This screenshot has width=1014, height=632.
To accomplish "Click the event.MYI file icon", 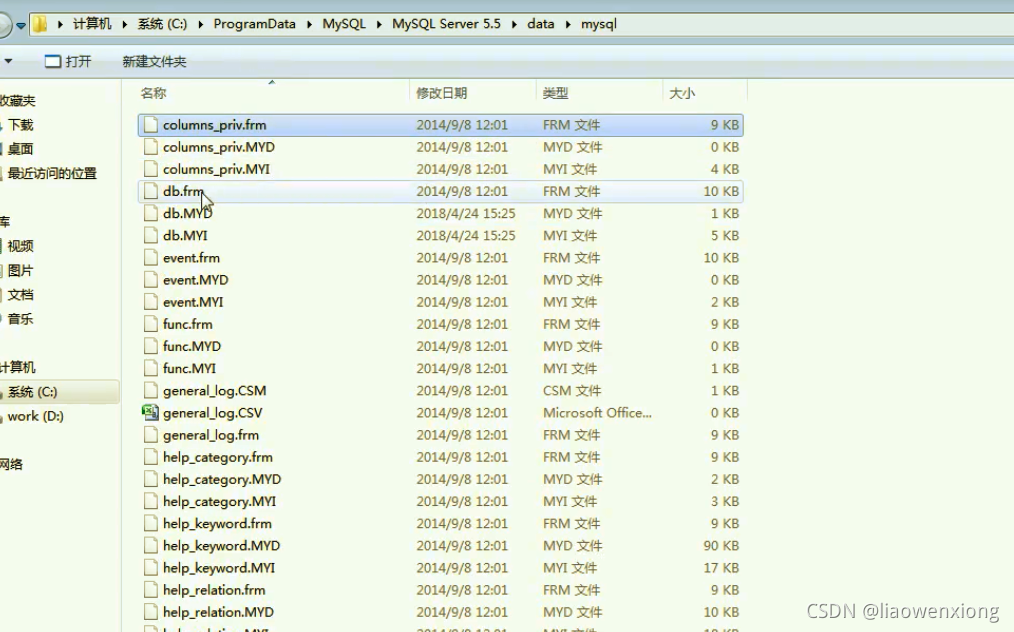I will click(151, 302).
